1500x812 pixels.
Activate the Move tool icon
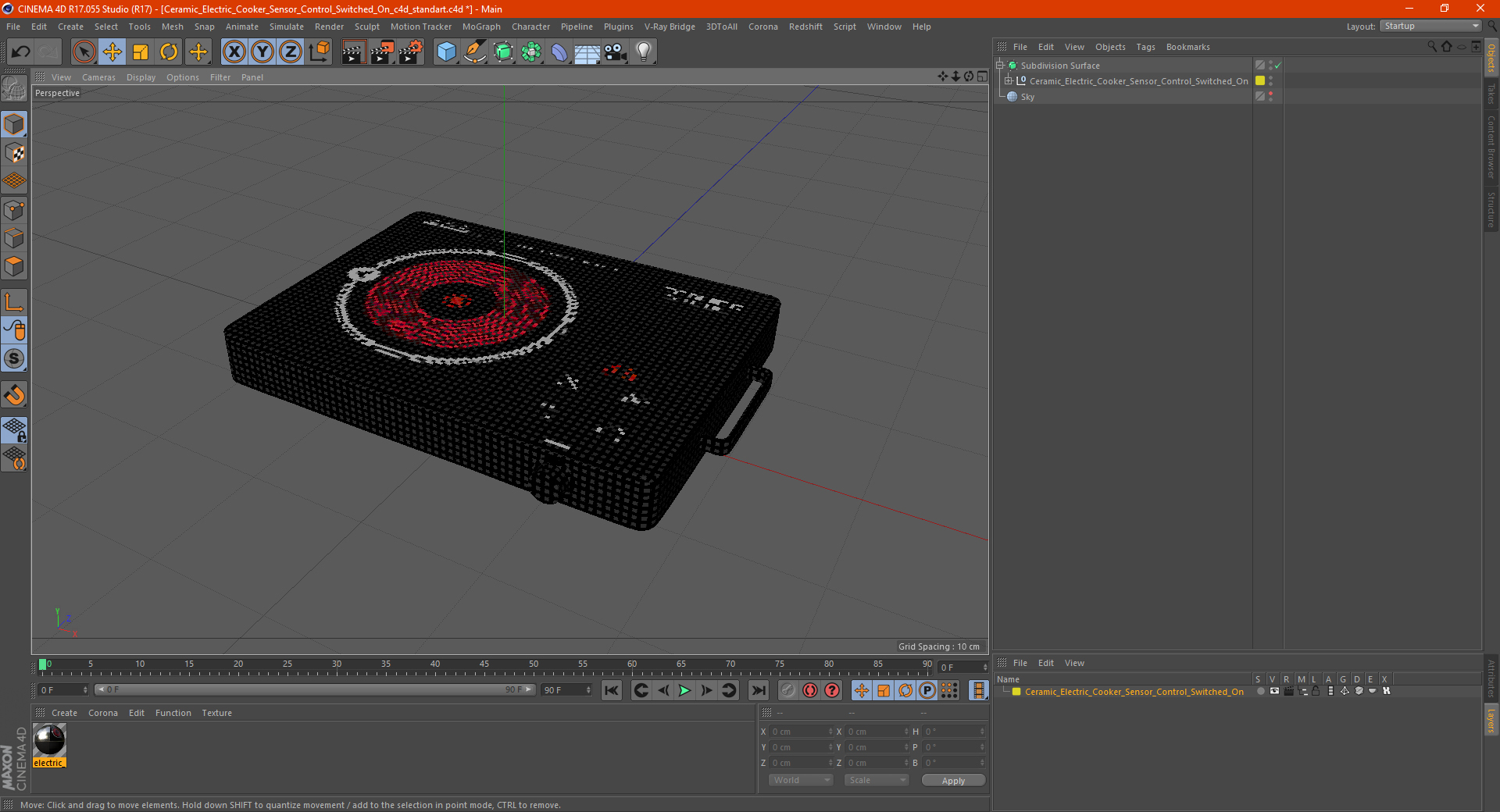tap(112, 52)
